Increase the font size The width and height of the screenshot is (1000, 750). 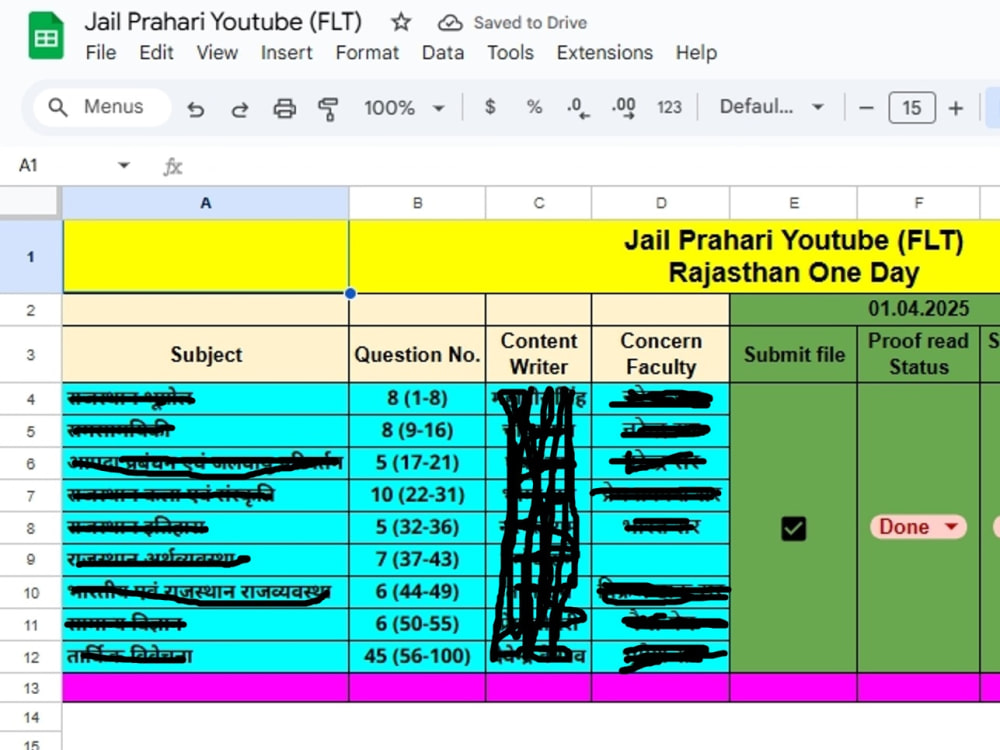tap(955, 108)
